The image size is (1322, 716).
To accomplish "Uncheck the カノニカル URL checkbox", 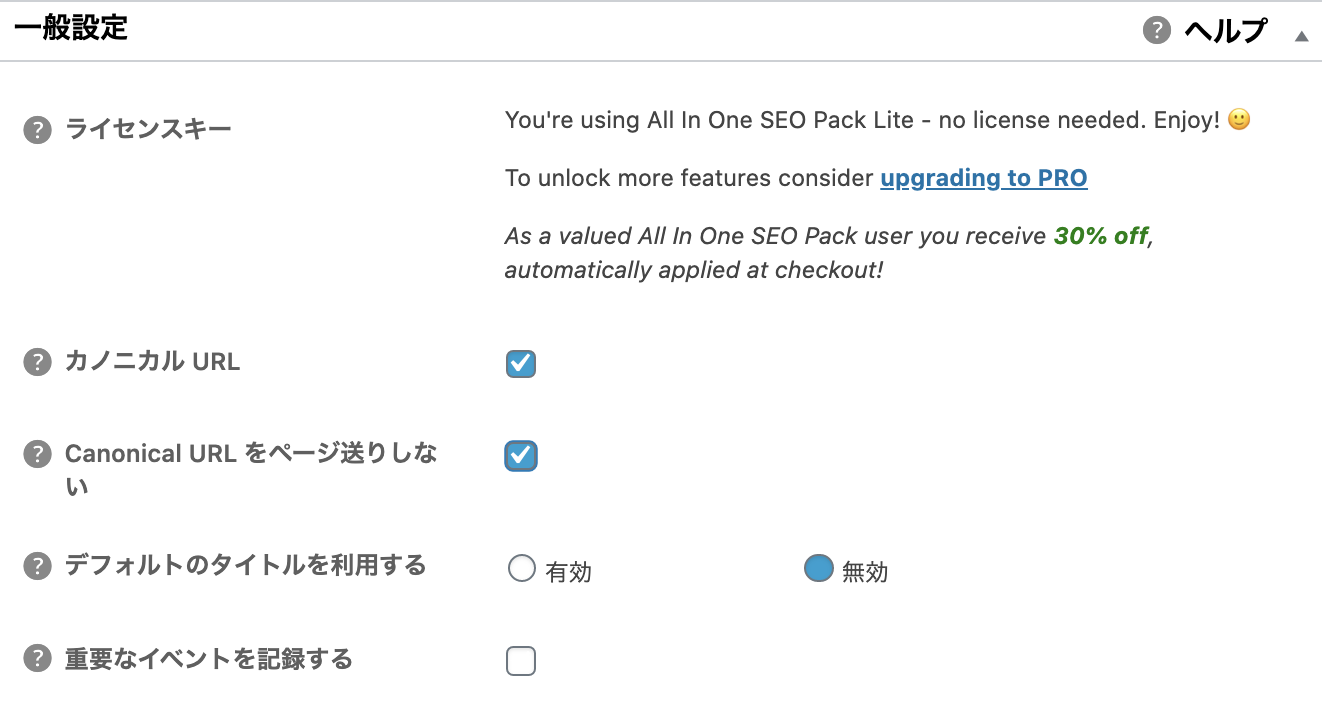I will [520, 364].
